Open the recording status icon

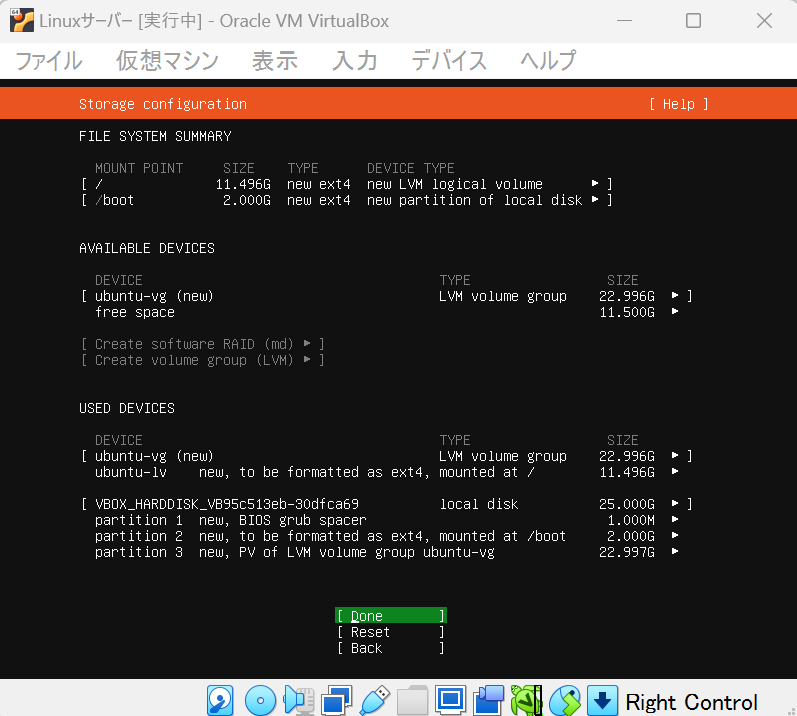tap(488, 701)
